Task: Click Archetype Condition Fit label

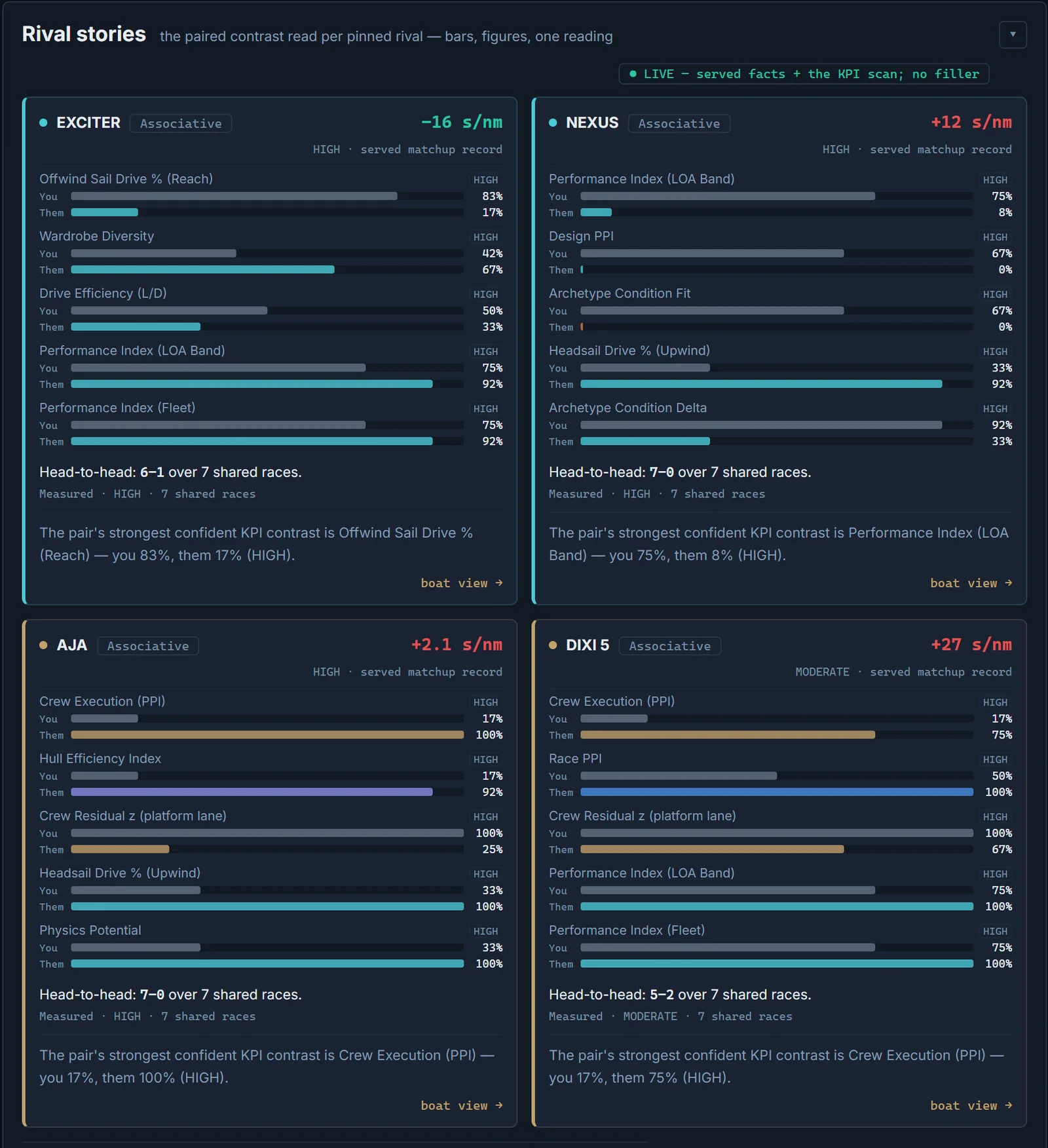Action: tap(620, 293)
